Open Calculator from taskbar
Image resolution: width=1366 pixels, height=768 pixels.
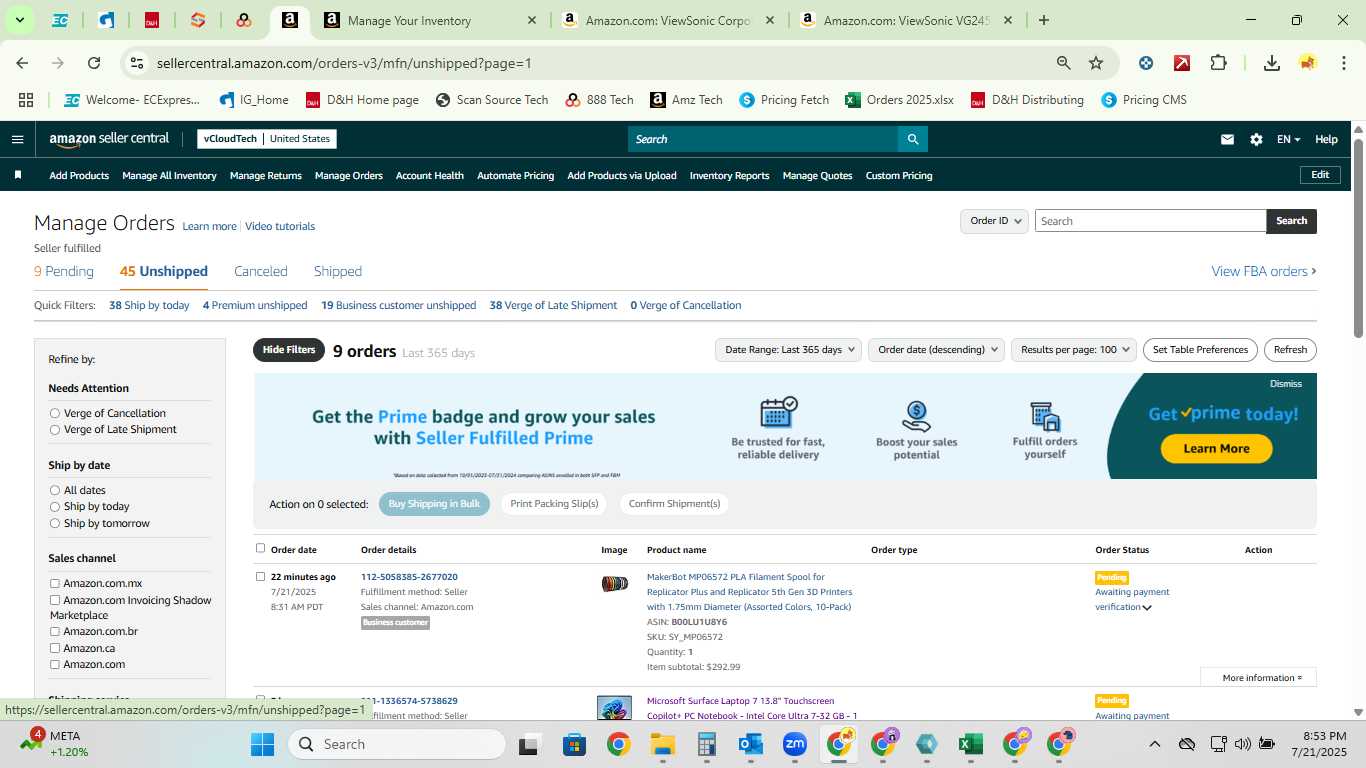[707, 744]
